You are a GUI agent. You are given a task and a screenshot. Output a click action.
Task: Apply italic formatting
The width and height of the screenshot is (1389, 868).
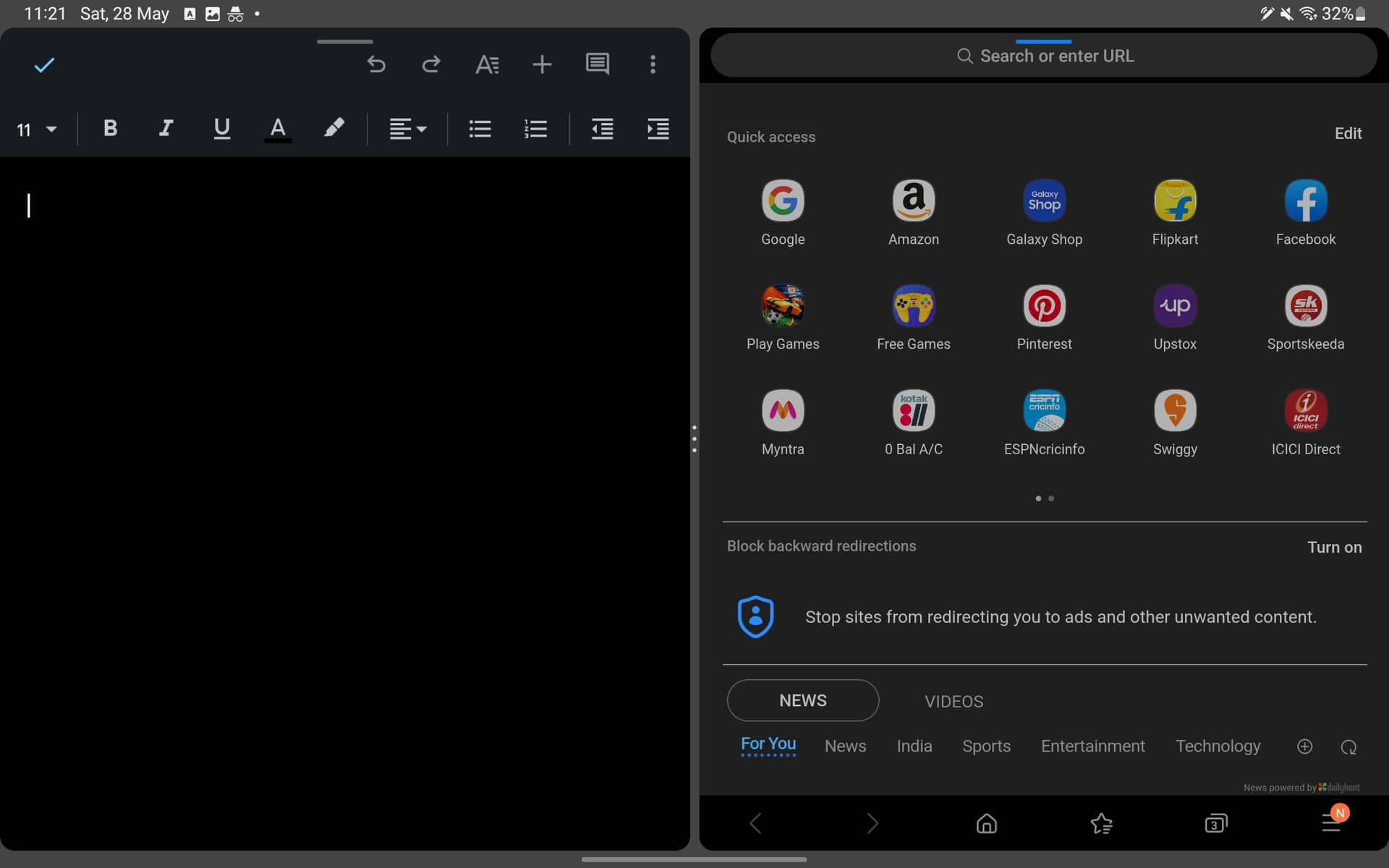click(x=166, y=129)
